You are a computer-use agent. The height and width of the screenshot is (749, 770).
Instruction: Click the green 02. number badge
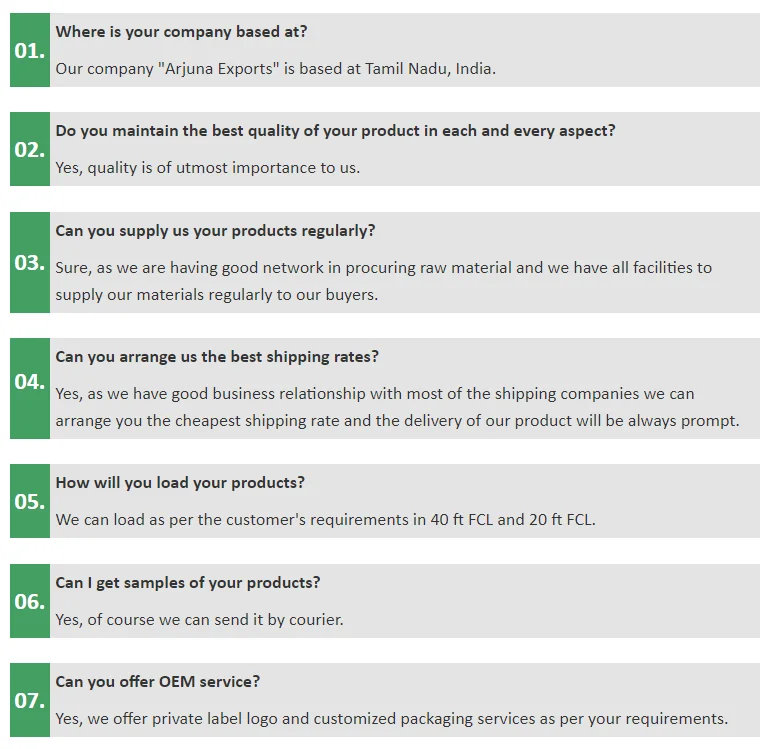pyautogui.click(x=30, y=149)
